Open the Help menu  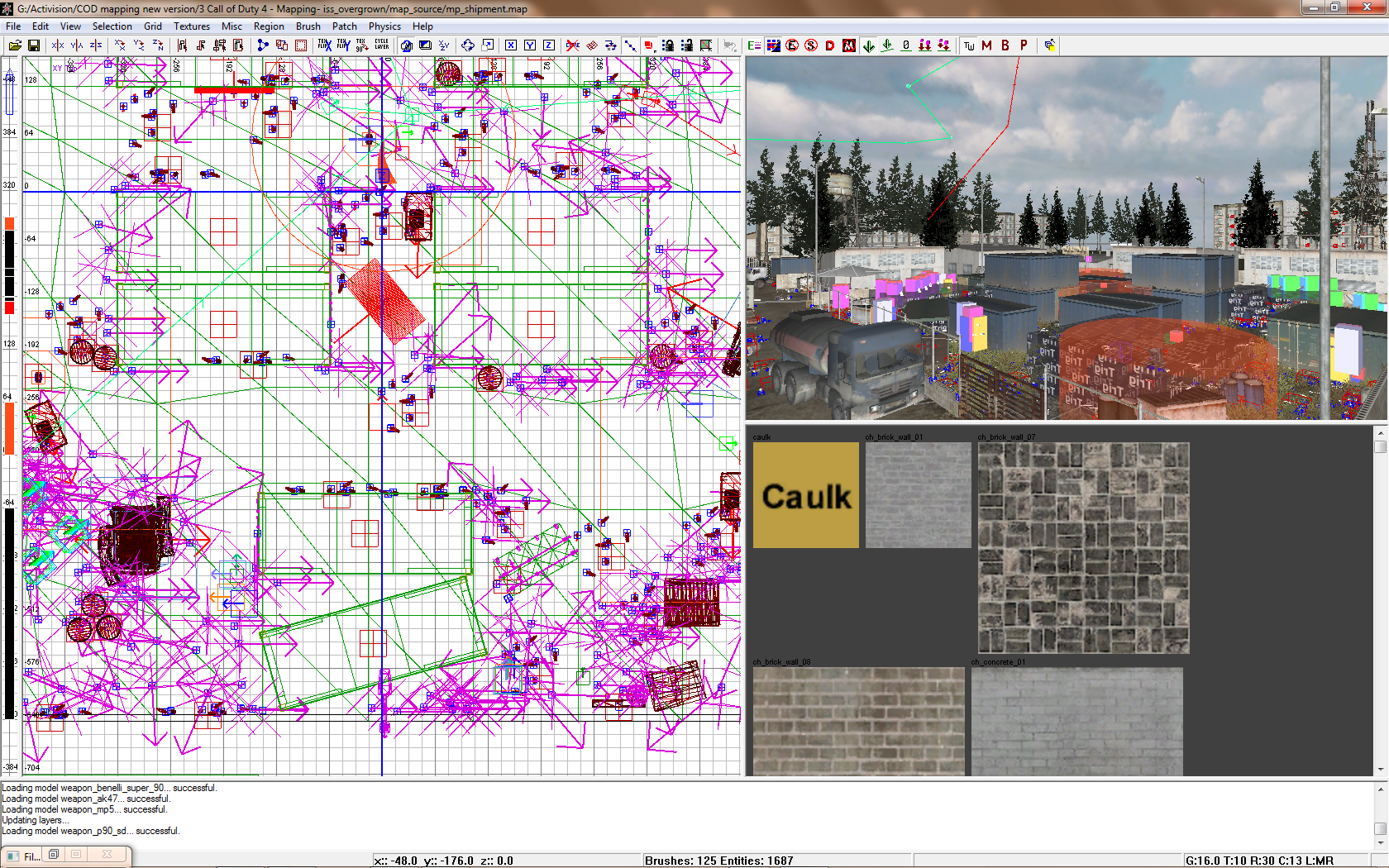(x=422, y=26)
